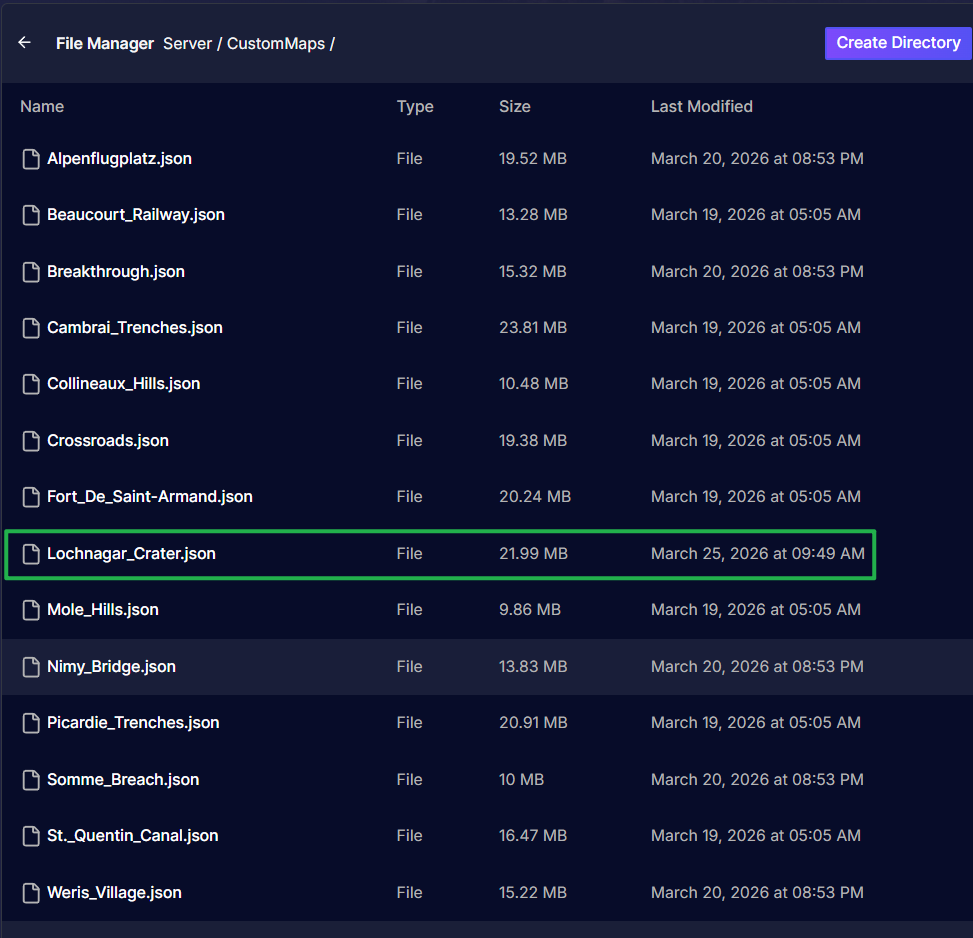The width and height of the screenshot is (973, 938).
Task: Sort by the Name column header
Action: (42, 106)
